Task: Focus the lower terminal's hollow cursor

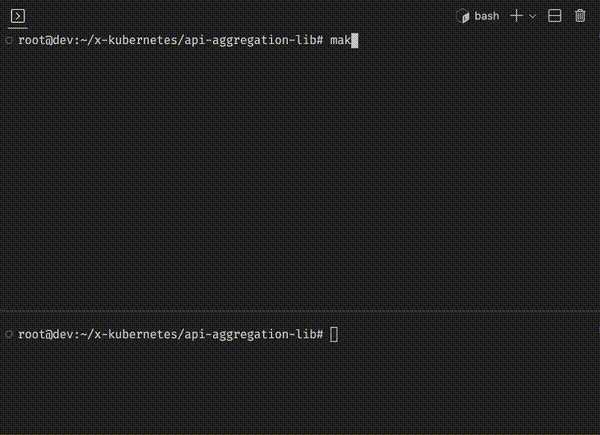Action: click(x=334, y=334)
